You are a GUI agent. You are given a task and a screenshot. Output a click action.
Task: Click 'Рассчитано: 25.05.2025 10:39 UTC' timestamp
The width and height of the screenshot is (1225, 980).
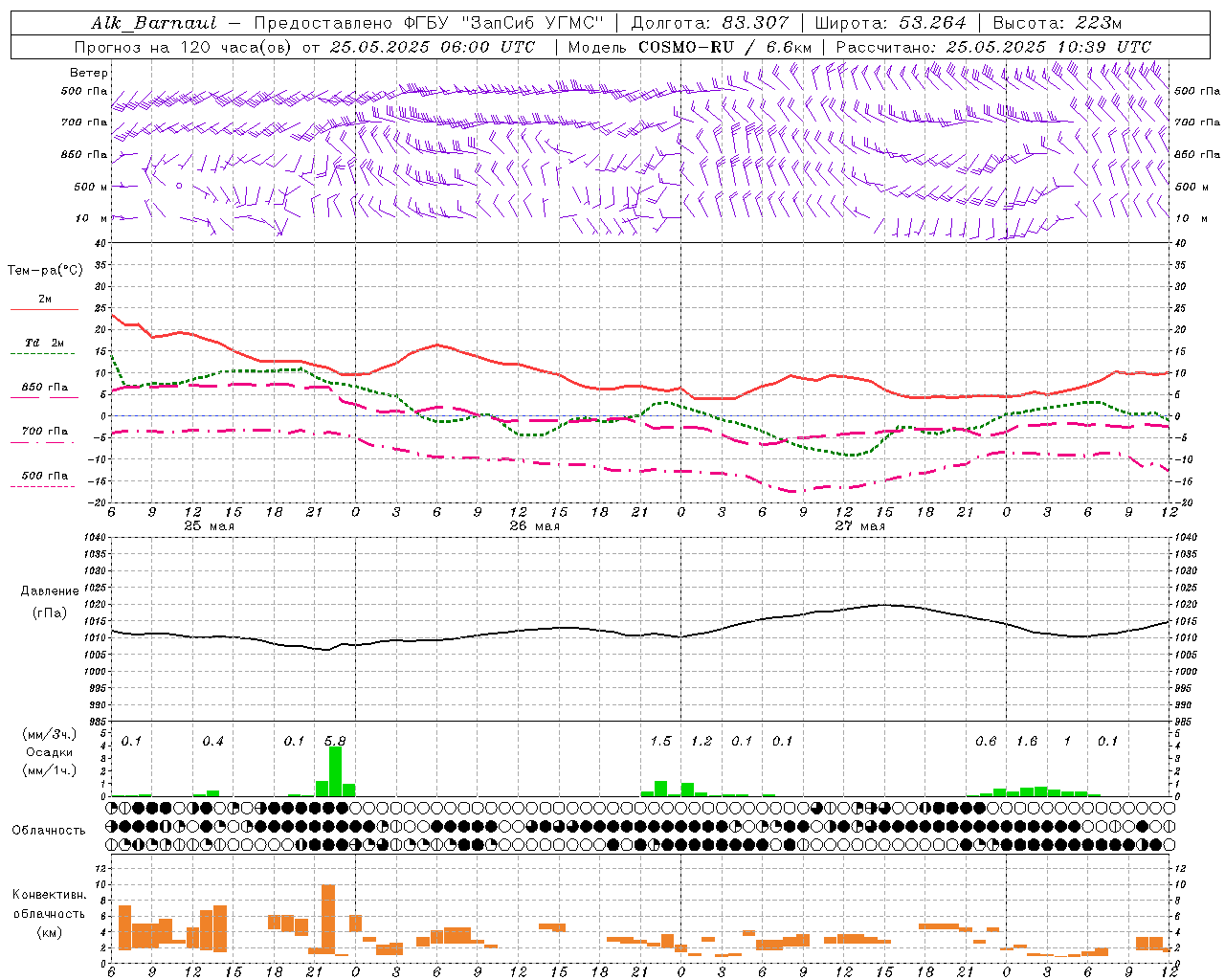[993, 47]
